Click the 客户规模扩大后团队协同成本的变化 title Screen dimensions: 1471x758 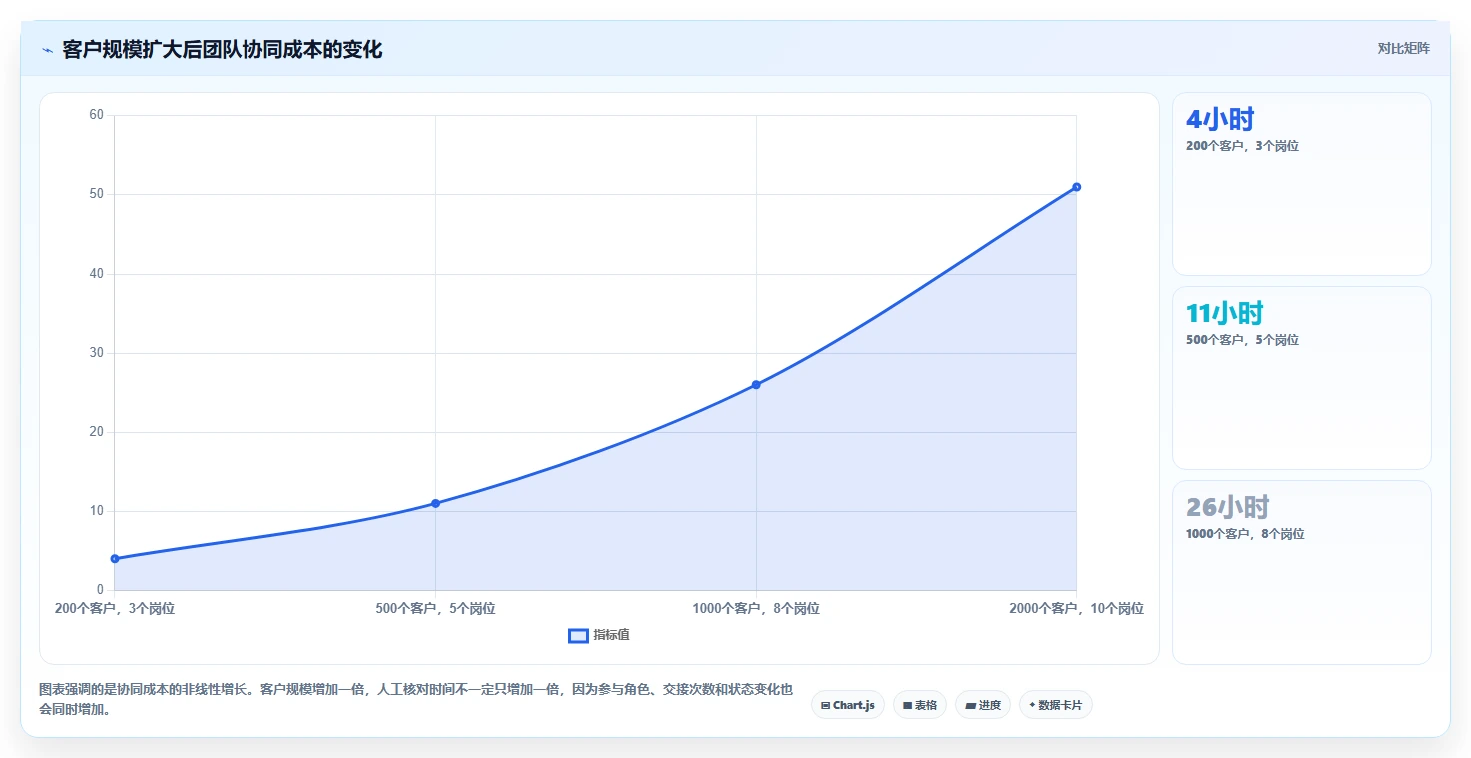click(222, 49)
